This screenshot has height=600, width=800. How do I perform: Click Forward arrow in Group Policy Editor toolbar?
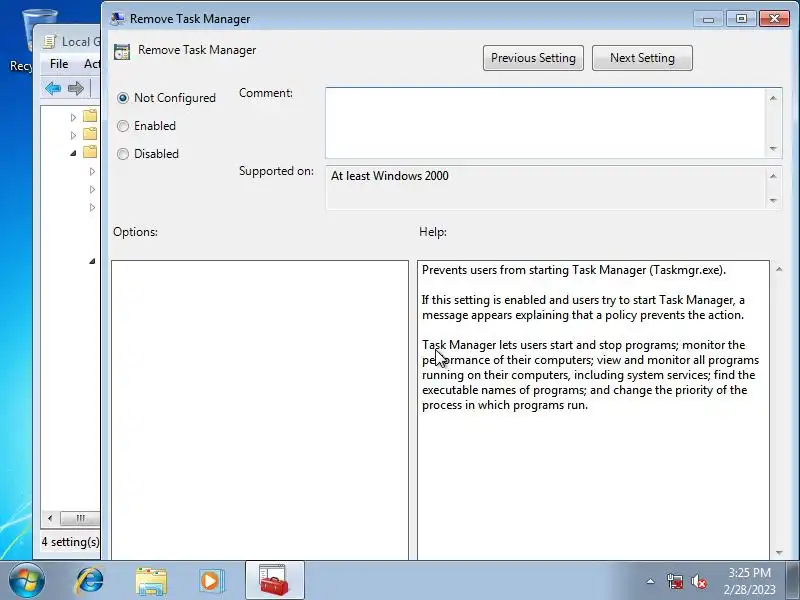click(x=76, y=88)
